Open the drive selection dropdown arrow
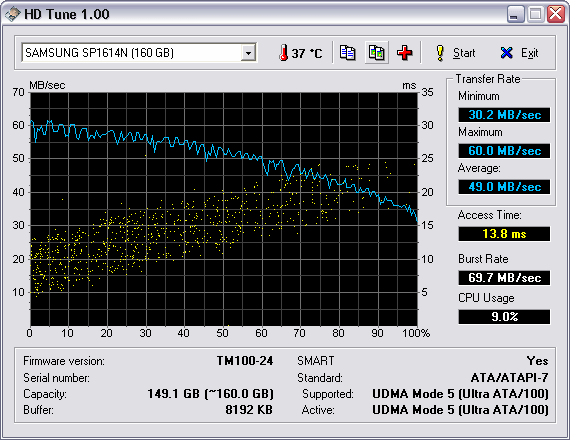Screen dimensions: 570x440 (x=248, y=53)
